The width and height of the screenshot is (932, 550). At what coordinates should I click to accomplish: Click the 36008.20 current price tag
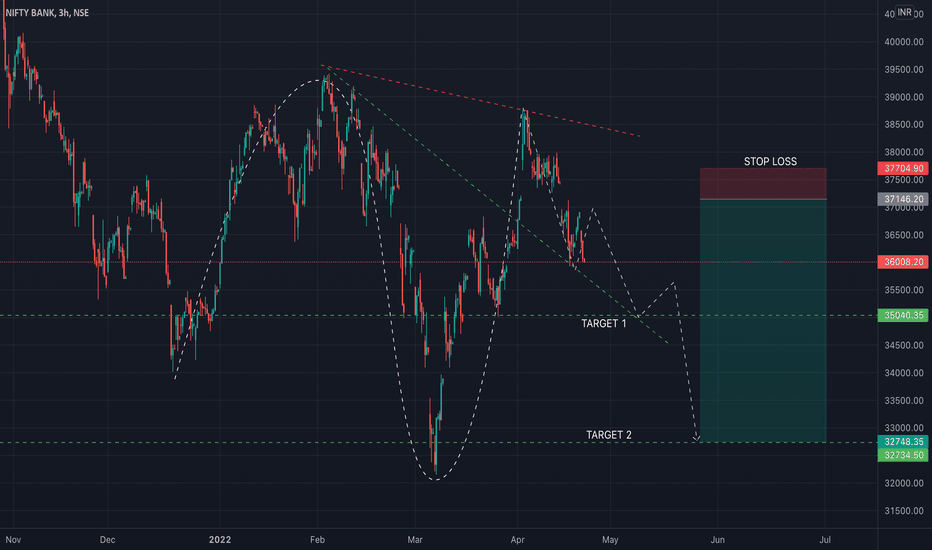pyautogui.click(x=903, y=262)
